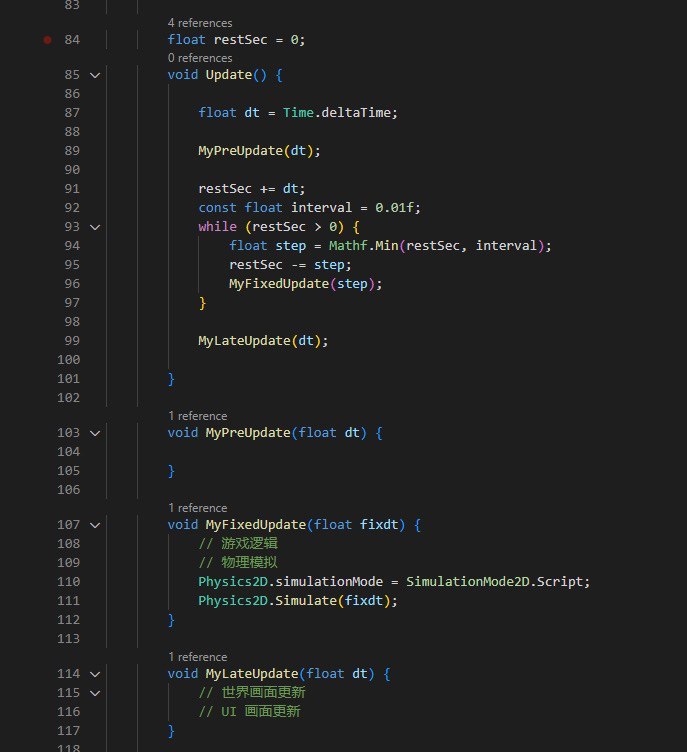Click 'deltaTime' property on line 87
Screen dimensions: 687x752
(x=356, y=113)
